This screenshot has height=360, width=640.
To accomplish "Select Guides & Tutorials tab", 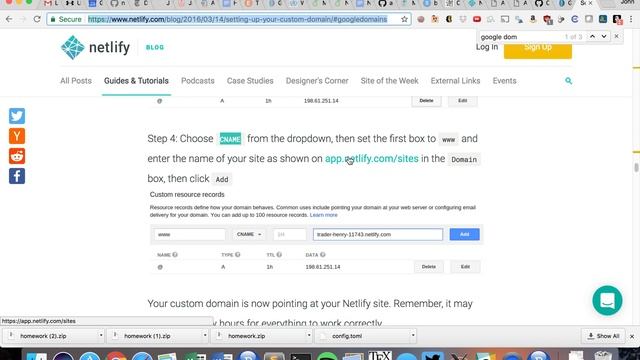I will (x=136, y=81).
